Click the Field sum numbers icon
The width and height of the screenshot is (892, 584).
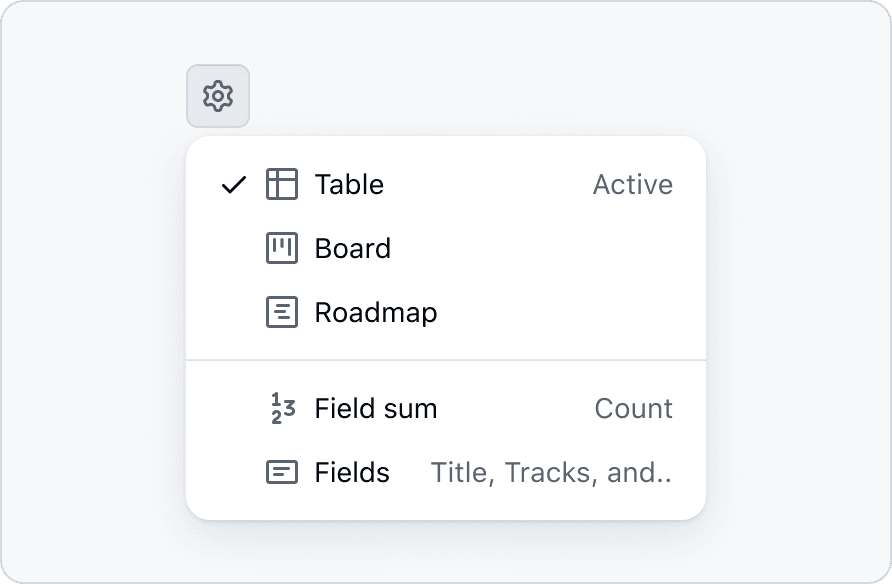(x=282, y=408)
